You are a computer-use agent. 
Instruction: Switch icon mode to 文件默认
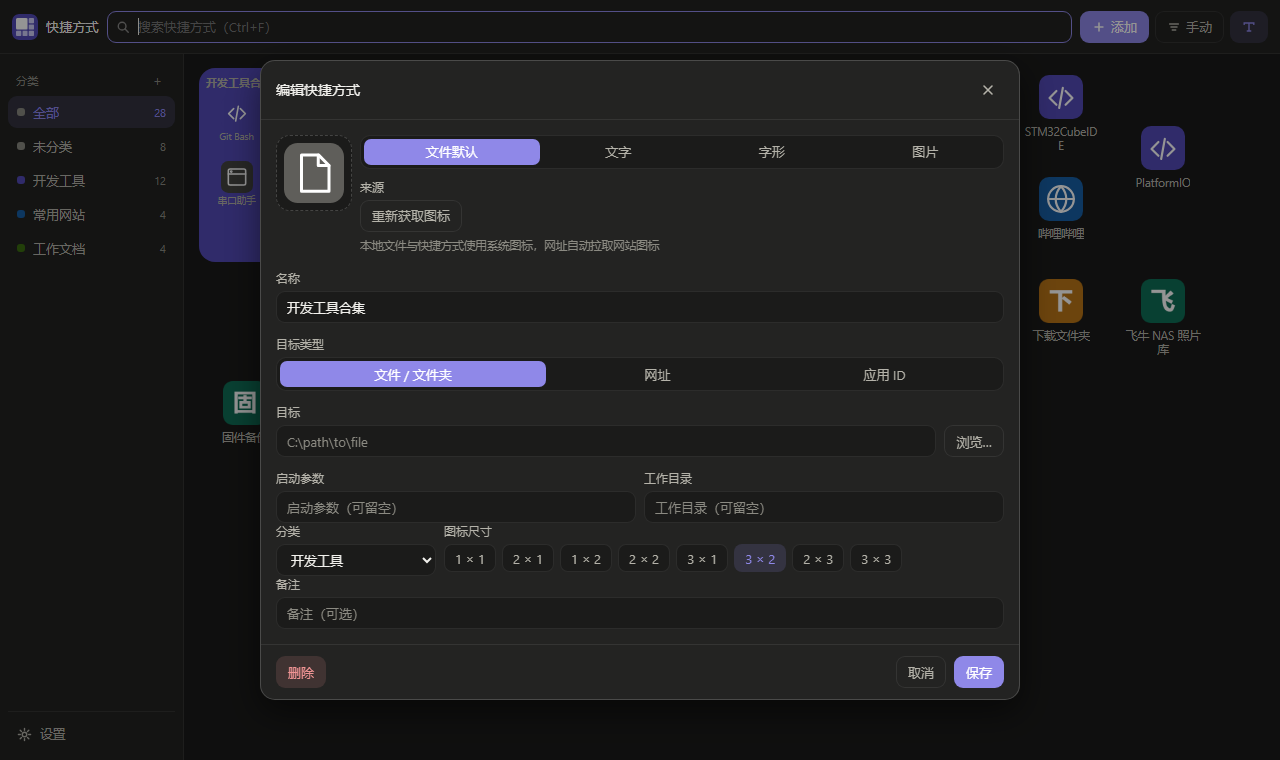452,152
